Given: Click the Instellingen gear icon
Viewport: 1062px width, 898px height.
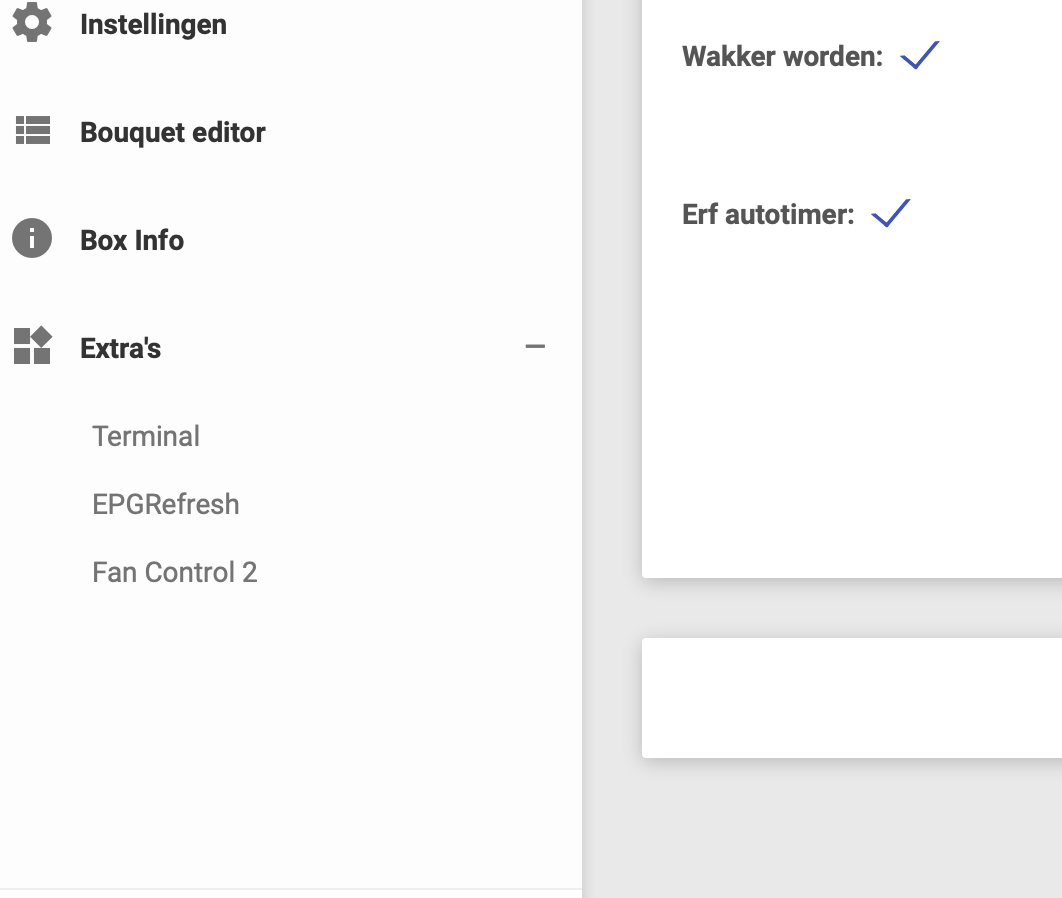Looking at the screenshot, I should coord(32,22).
